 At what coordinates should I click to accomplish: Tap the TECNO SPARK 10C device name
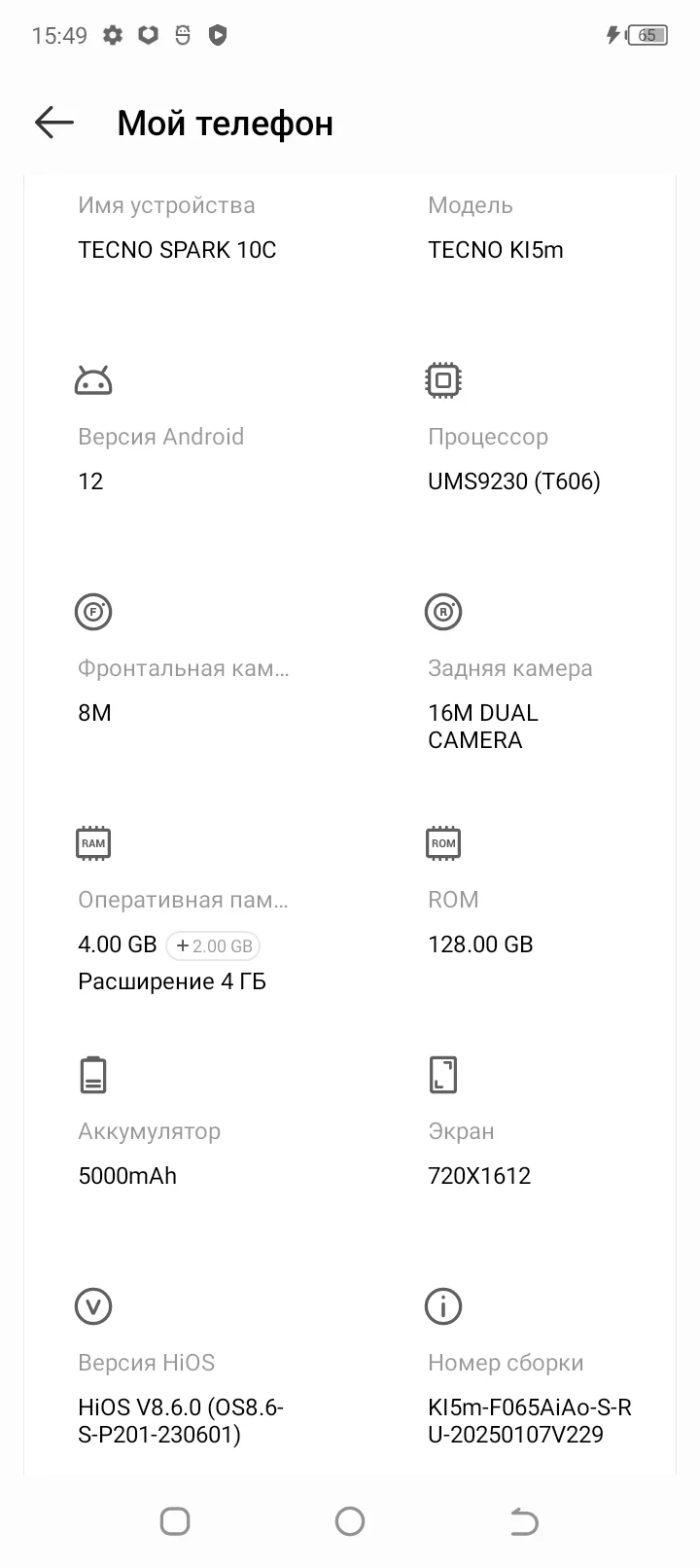pos(177,250)
